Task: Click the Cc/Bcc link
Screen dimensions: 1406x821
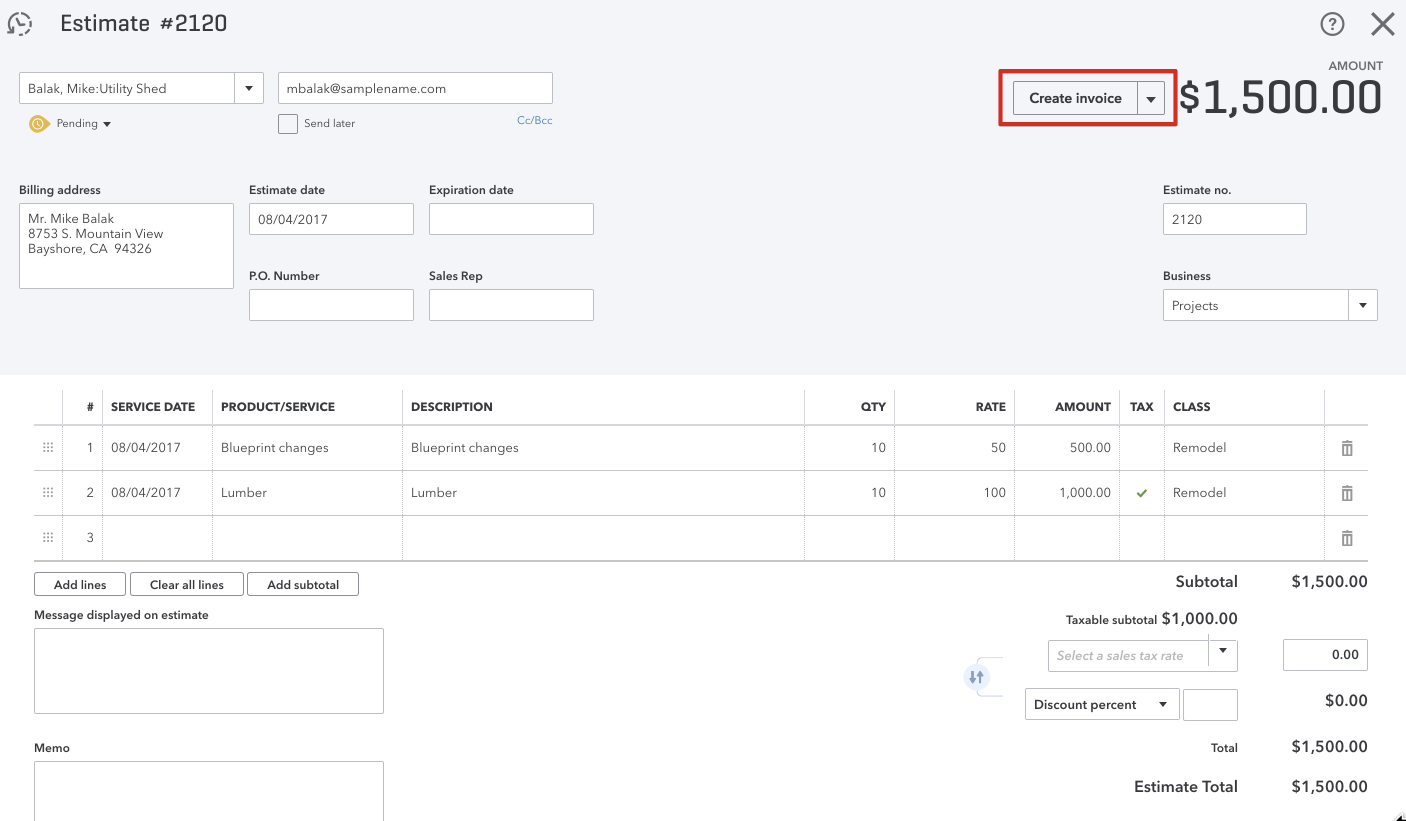Action: tap(534, 121)
